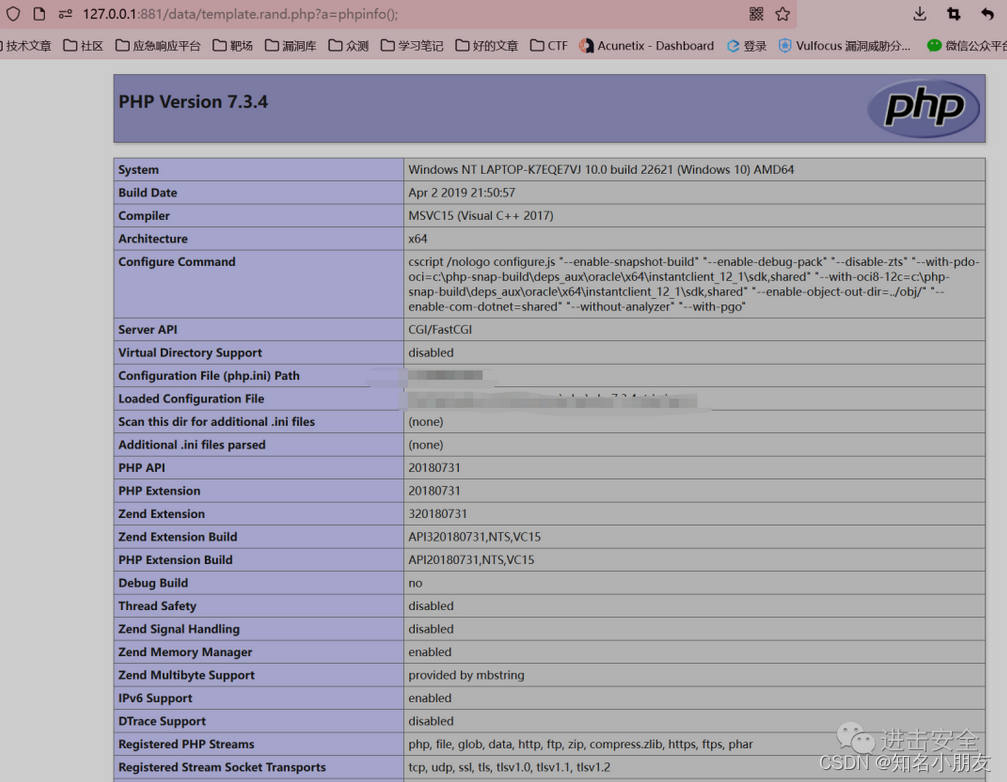Open the downloads arrow icon
This screenshot has width=1007, height=782.
pos(920,13)
